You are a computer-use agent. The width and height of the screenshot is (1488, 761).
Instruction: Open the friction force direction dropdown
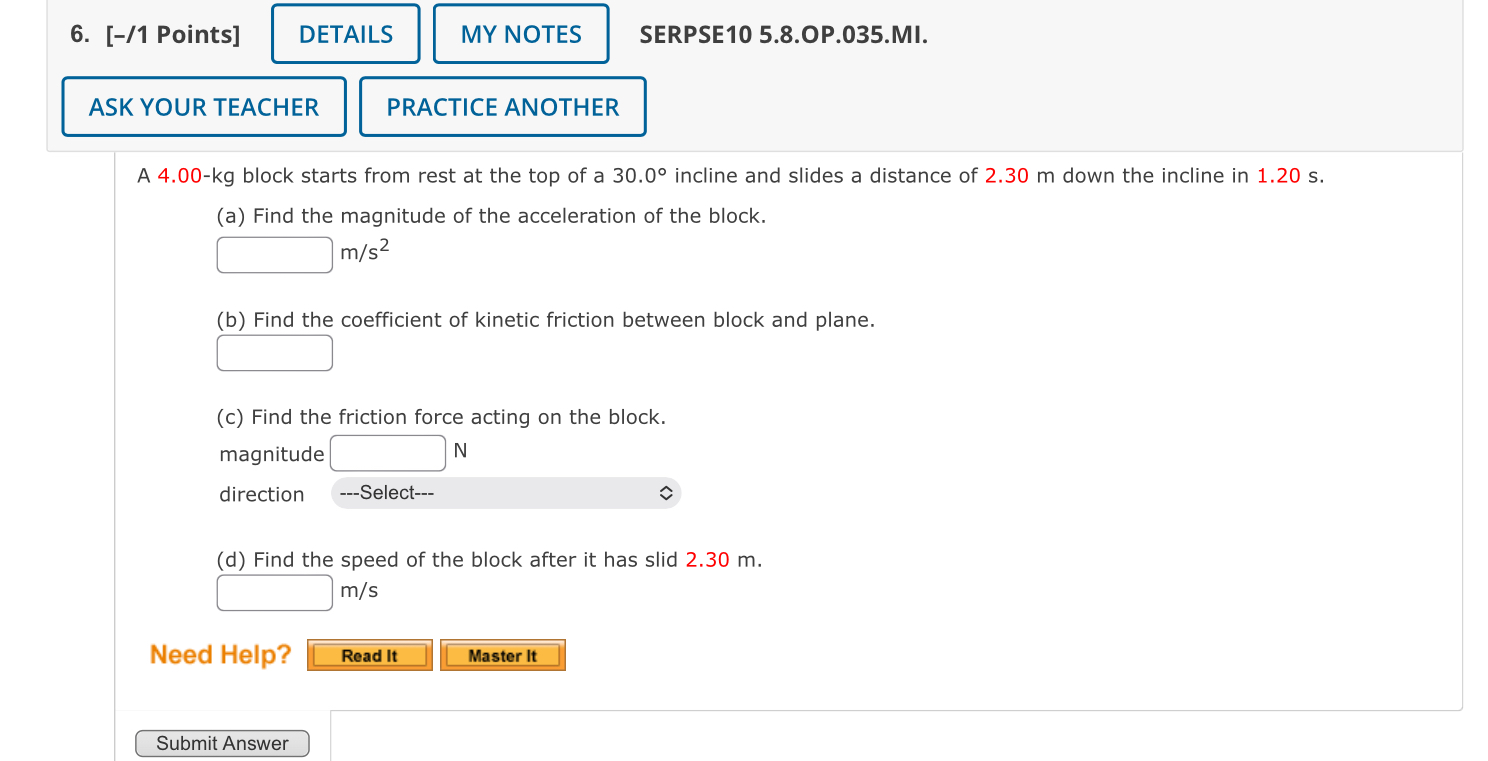tap(506, 493)
